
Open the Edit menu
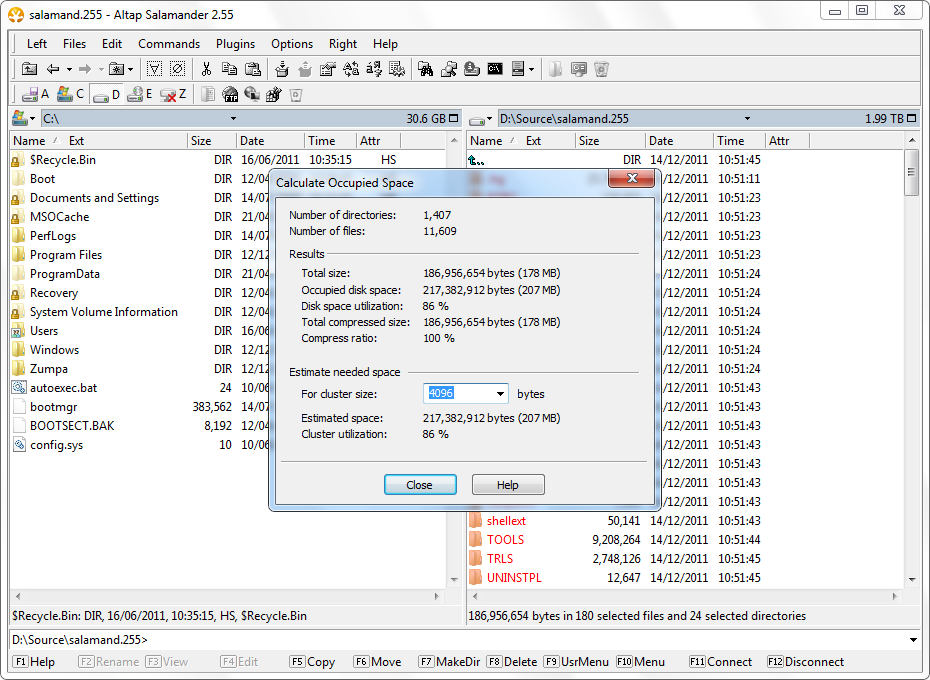[112, 44]
